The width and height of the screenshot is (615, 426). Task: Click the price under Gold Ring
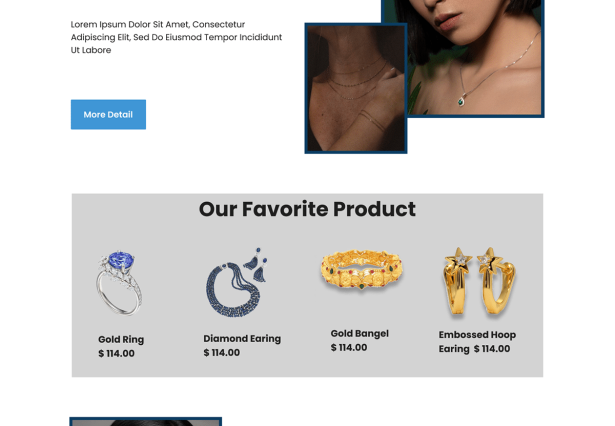coord(116,353)
